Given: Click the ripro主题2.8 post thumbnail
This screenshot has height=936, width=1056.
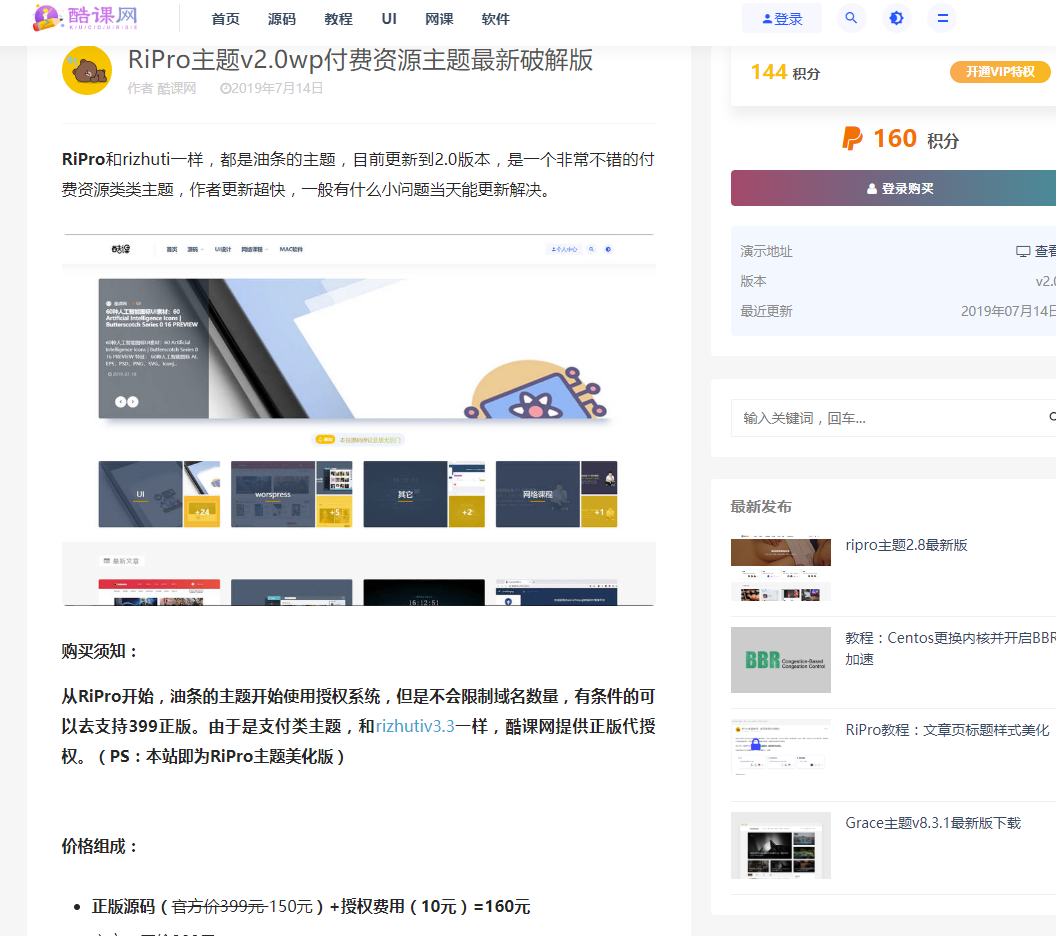Looking at the screenshot, I should [x=781, y=568].
